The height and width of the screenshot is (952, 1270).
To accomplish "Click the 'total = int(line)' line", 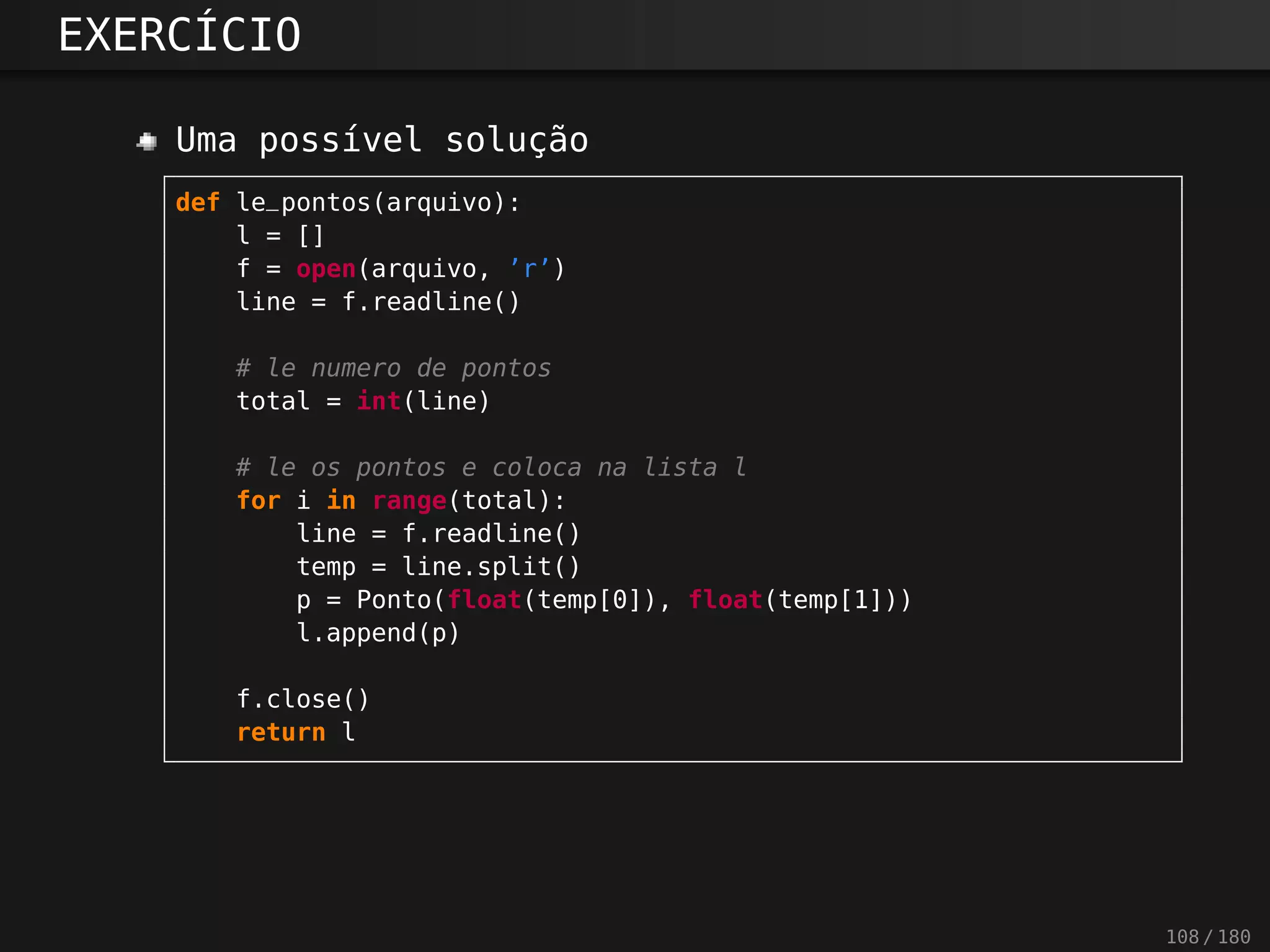I will click(x=363, y=401).
